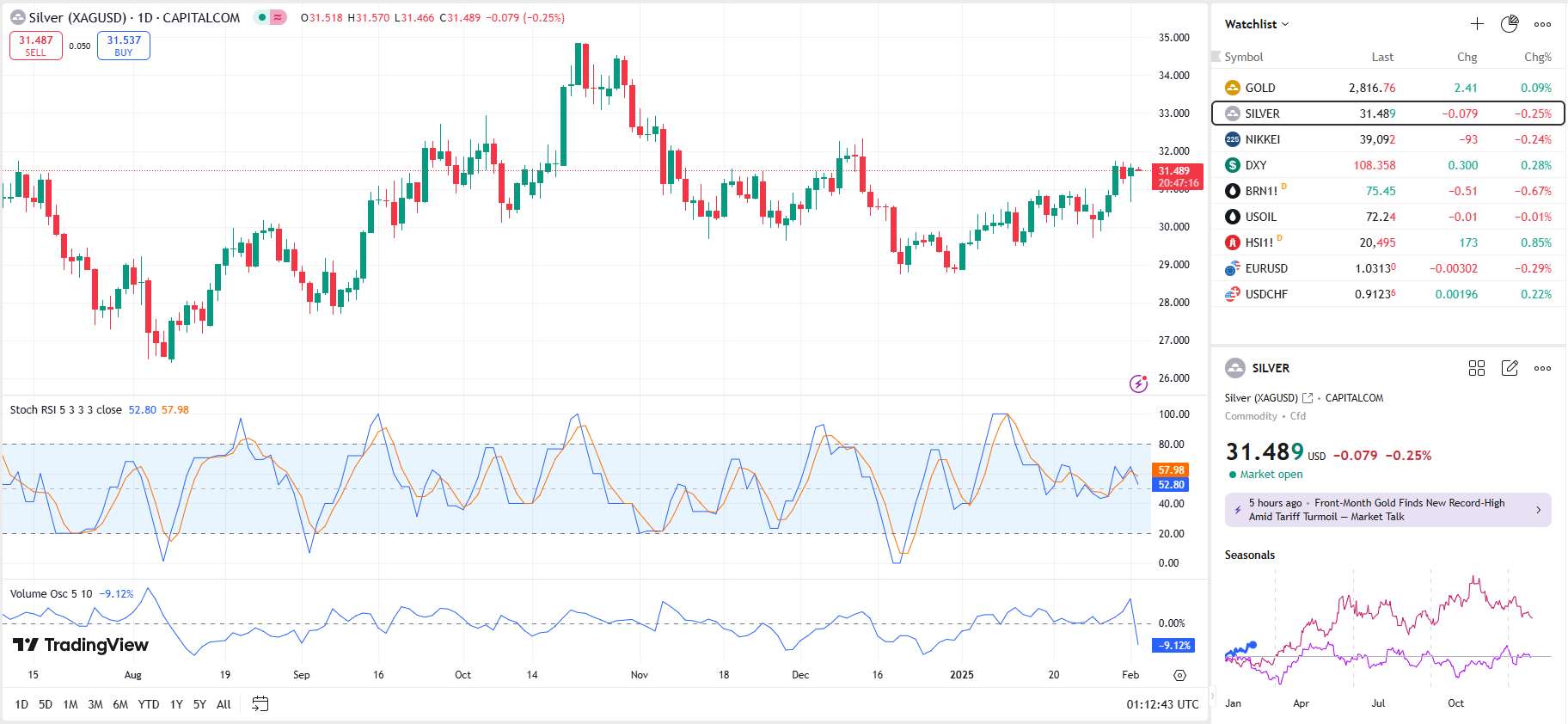
Task: Open the watchlist three-dots menu
Action: click(1543, 24)
